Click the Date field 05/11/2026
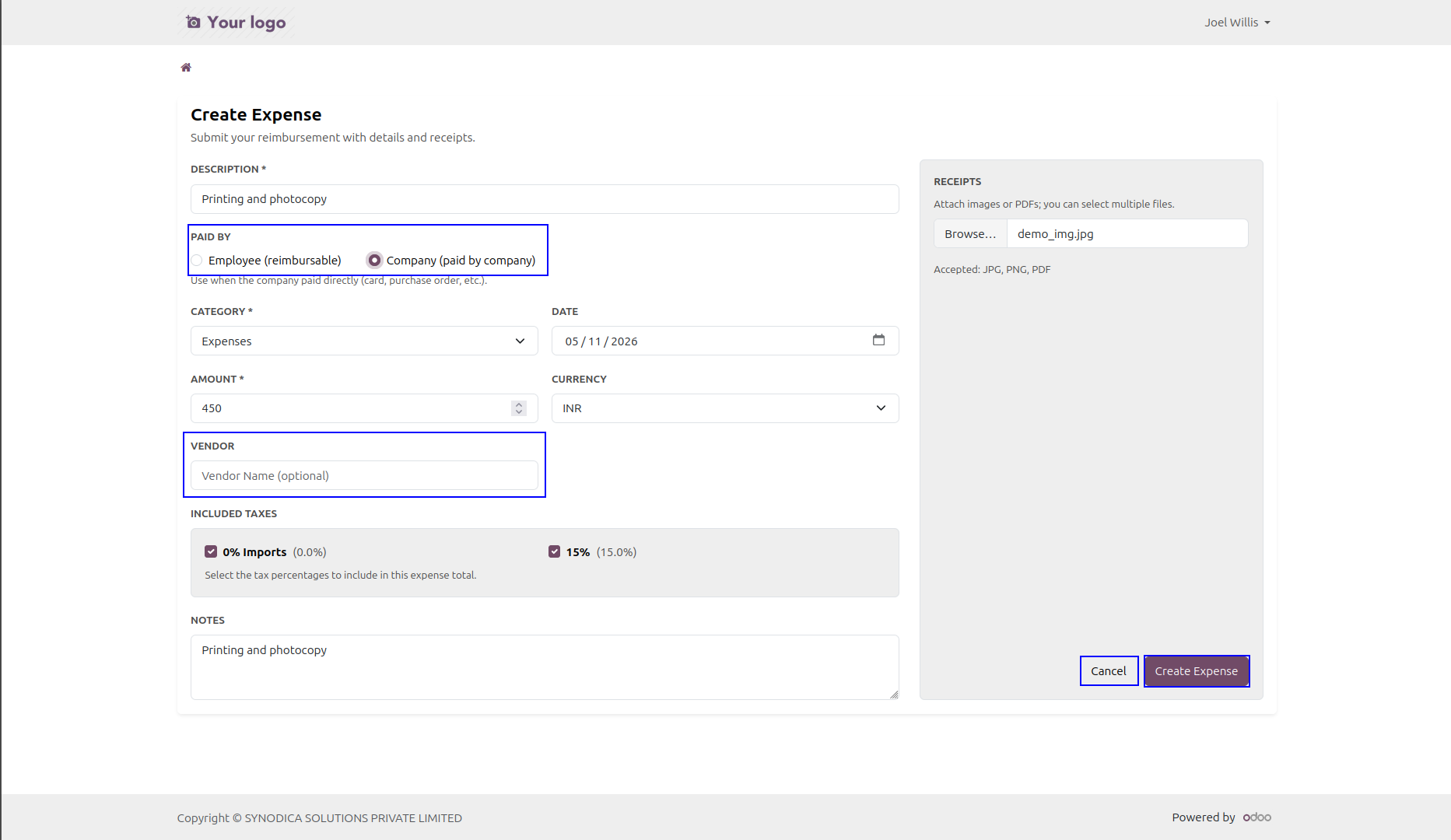This screenshot has width=1451, height=840. pos(725,341)
